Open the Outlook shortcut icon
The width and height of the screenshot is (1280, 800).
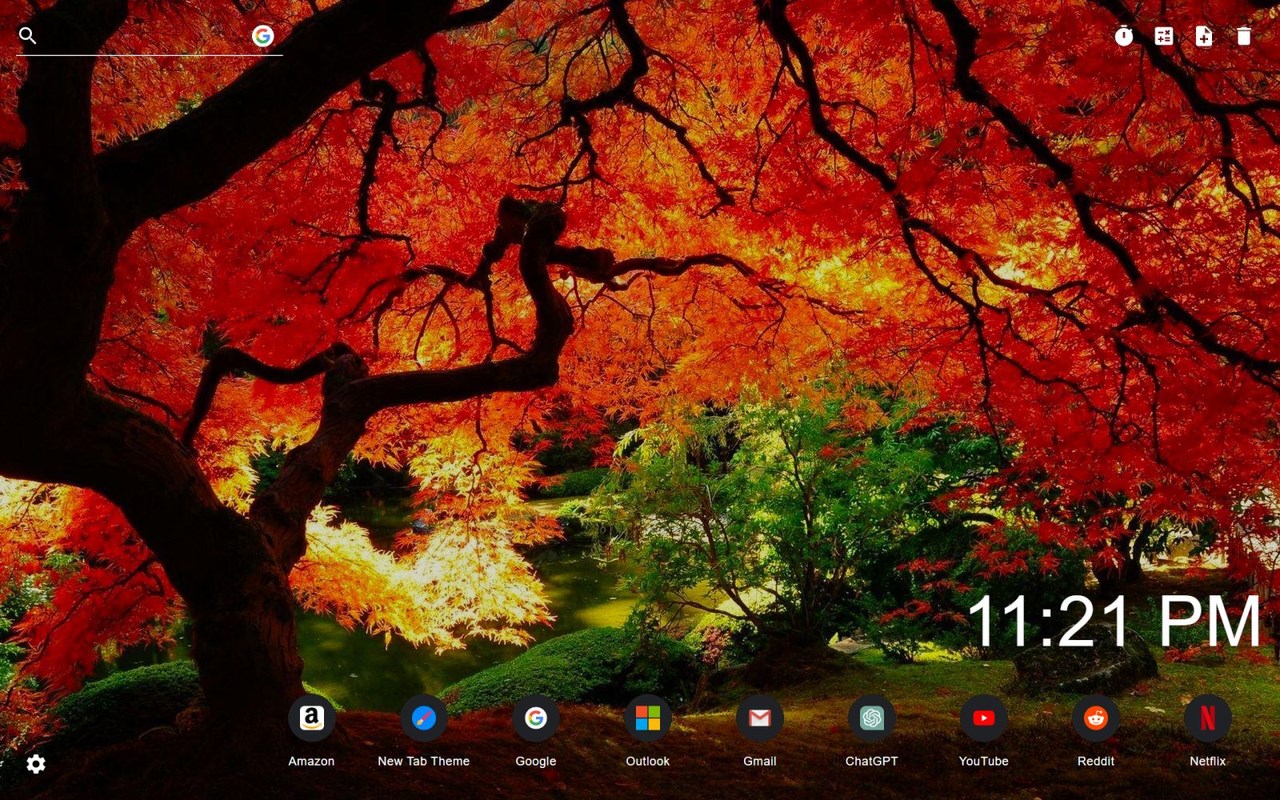coord(648,718)
